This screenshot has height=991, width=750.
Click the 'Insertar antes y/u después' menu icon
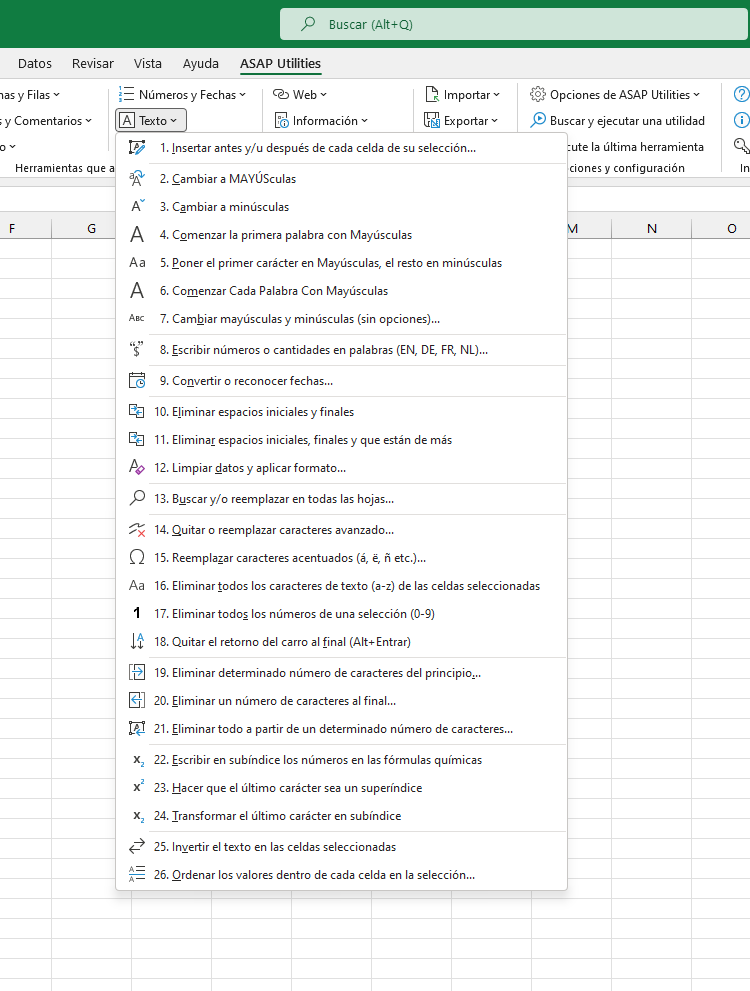coord(136,148)
